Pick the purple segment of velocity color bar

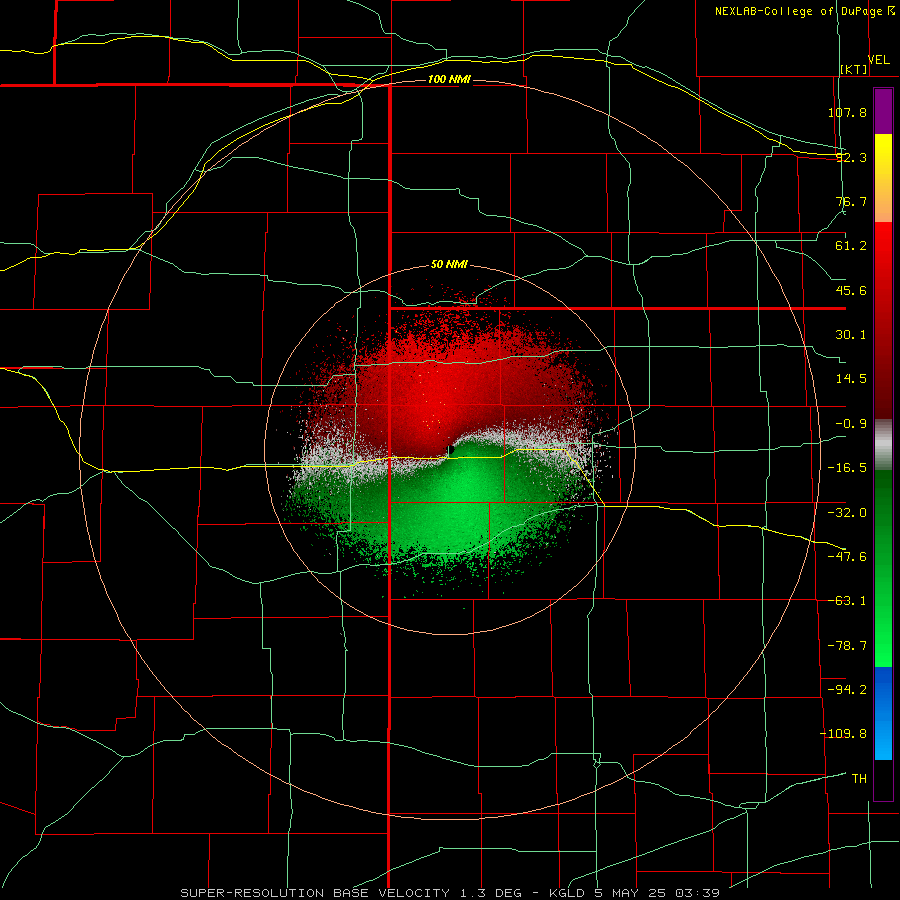pyautogui.click(x=883, y=111)
